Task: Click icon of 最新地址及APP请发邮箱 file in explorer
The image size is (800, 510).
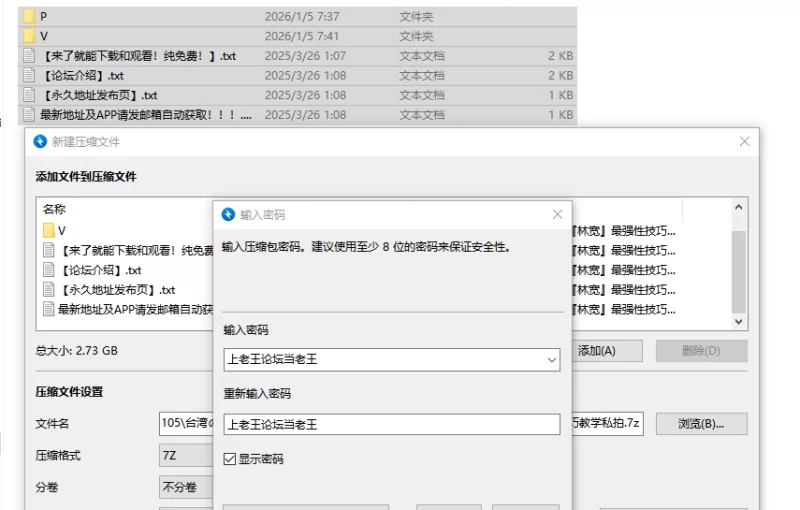Action: coord(29,115)
